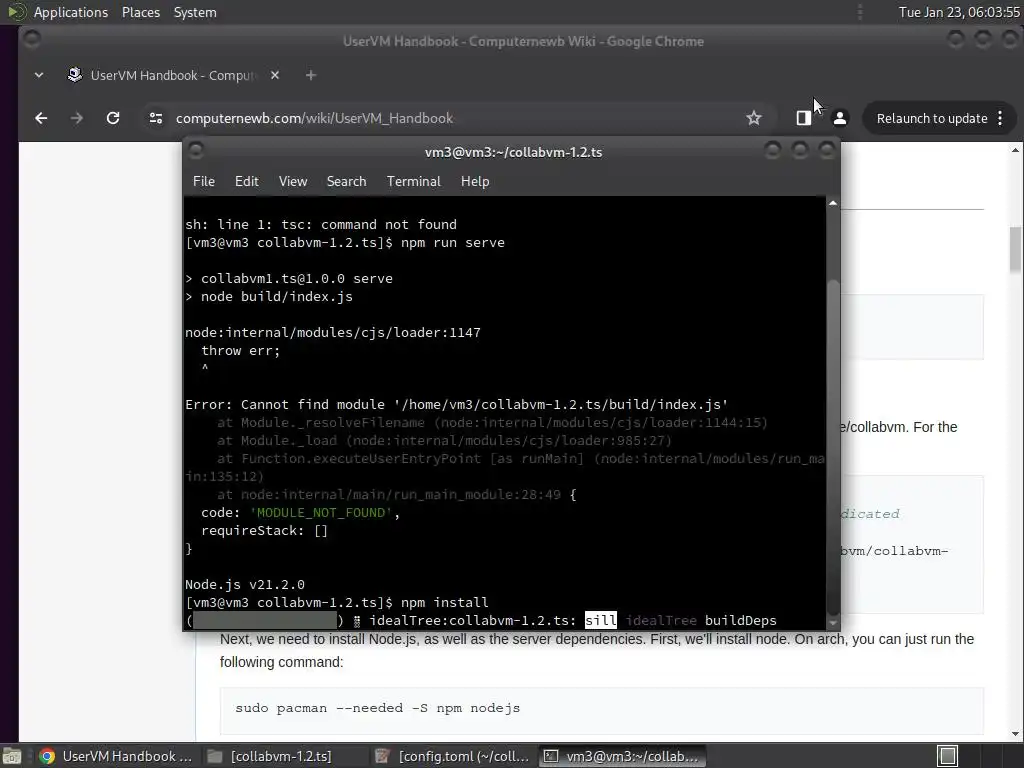
Task: Click the forward navigation arrow in Chrome
Action: 76,118
